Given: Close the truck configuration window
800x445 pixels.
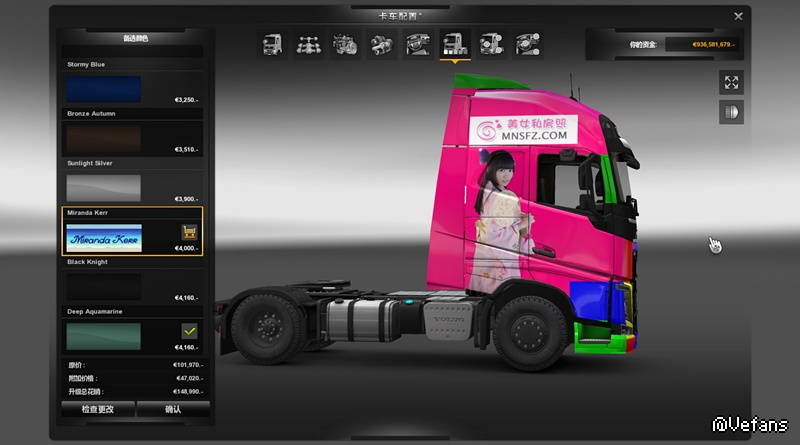Looking at the screenshot, I should pyautogui.click(x=738, y=16).
